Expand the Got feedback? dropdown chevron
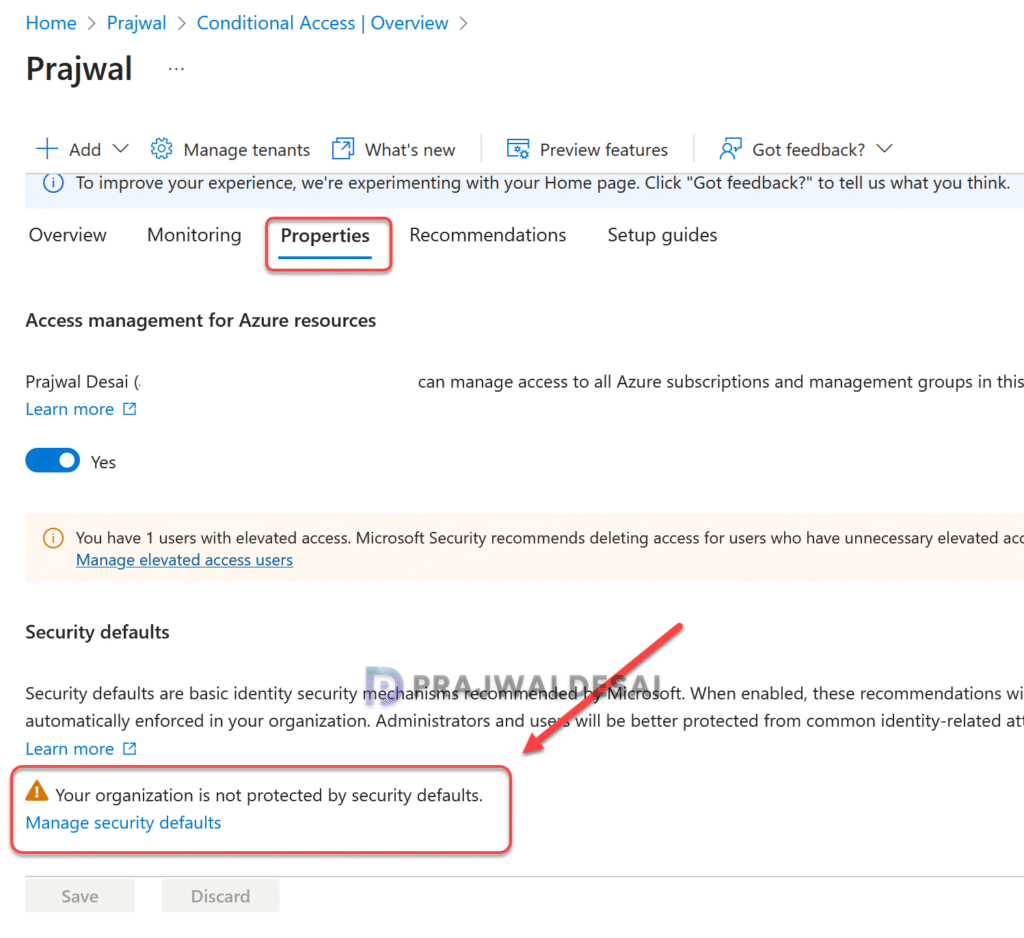This screenshot has height=938, width=1024. 884,149
